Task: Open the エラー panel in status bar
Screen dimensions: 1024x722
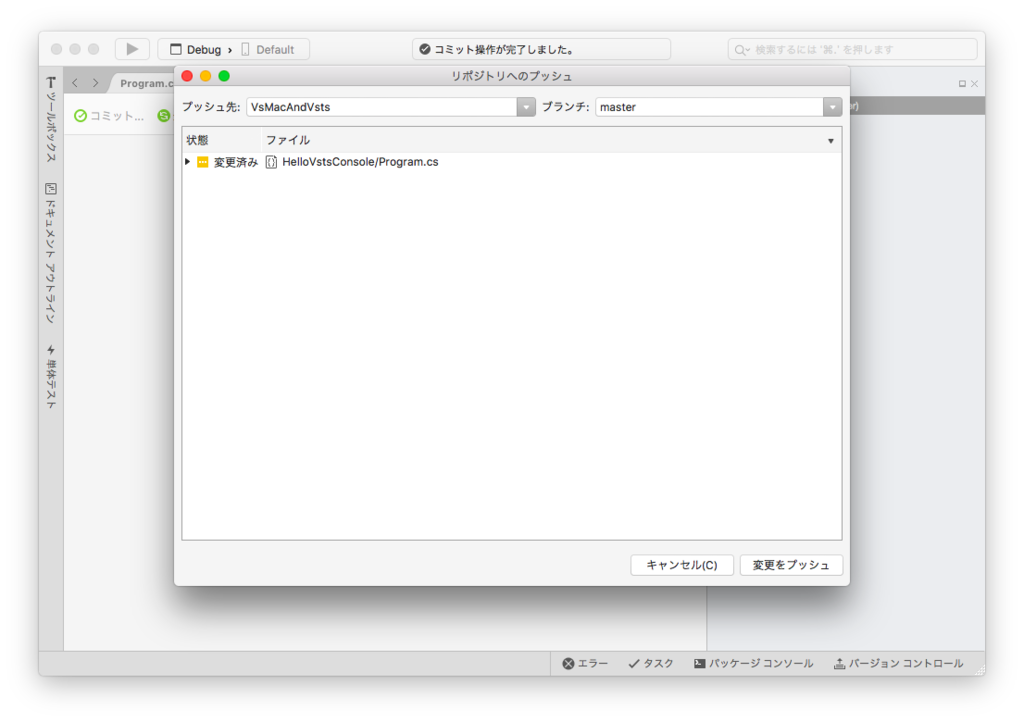Action: (585, 662)
